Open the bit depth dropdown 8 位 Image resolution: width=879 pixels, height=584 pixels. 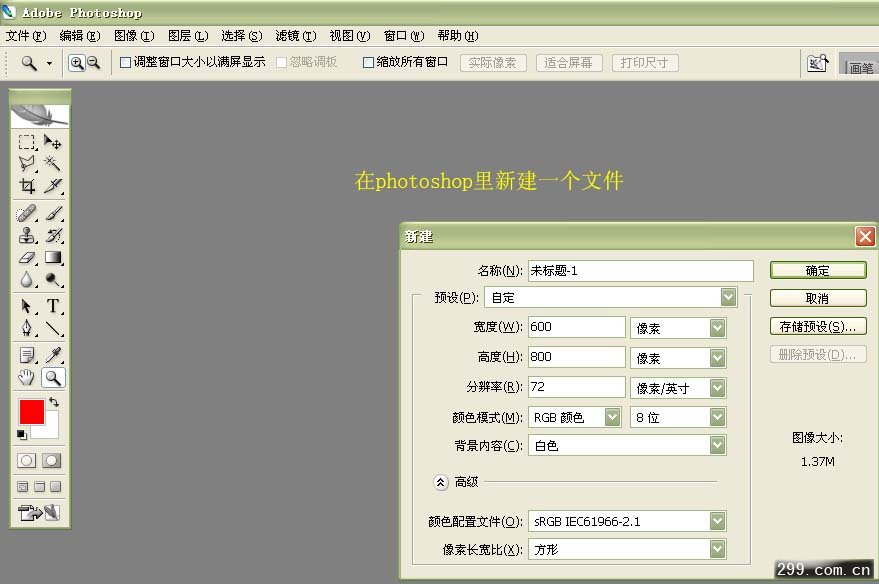pos(678,417)
